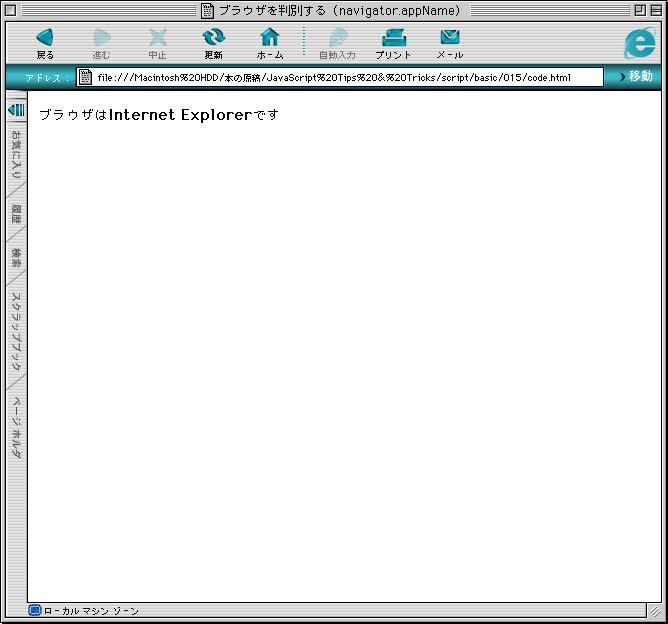Click the 自動入力 autofill icon

pos(337,43)
